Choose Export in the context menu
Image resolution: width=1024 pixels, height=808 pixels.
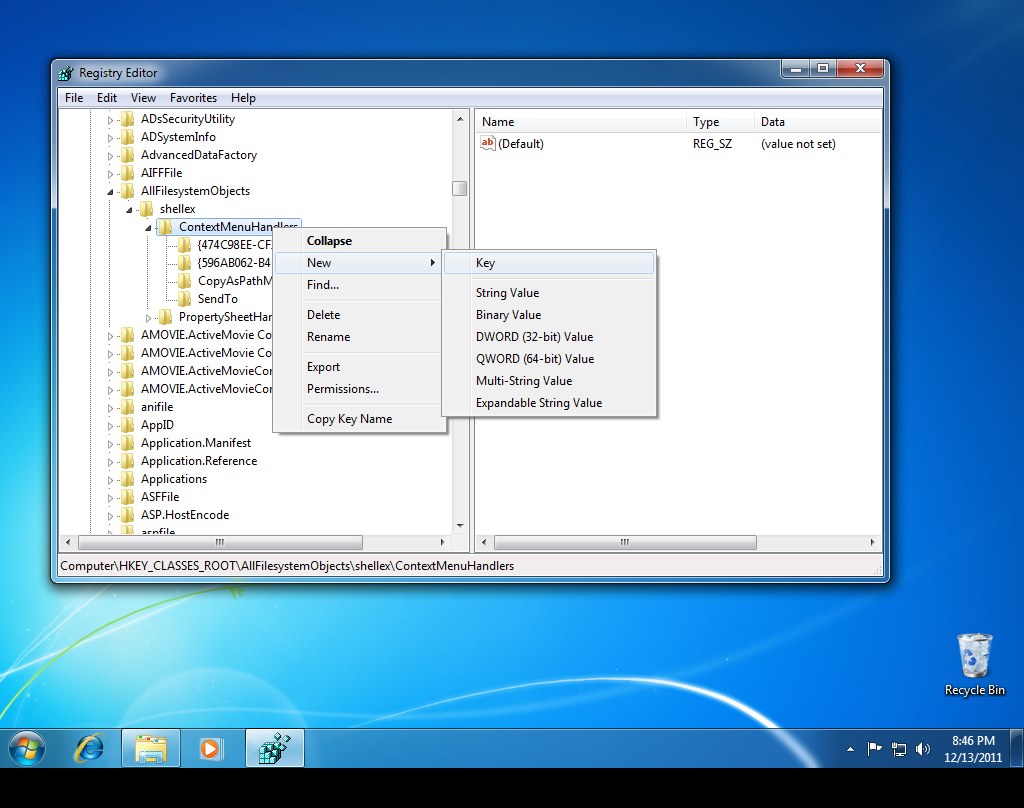(x=360, y=367)
